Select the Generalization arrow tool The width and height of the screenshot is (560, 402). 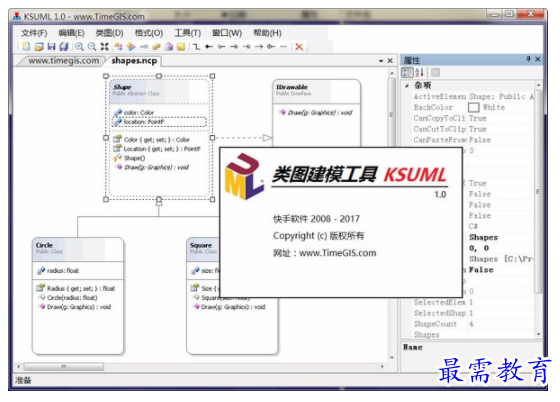[x=234, y=46]
